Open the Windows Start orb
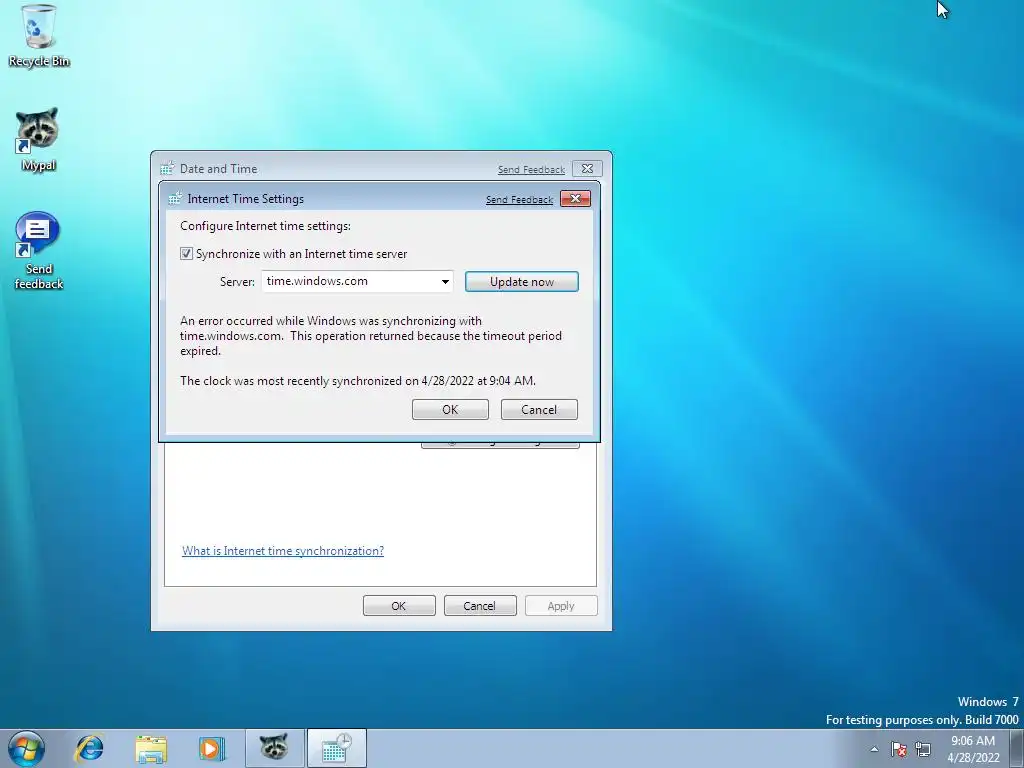Image resolution: width=1024 pixels, height=768 pixels. pyautogui.click(x=26, y=748)
